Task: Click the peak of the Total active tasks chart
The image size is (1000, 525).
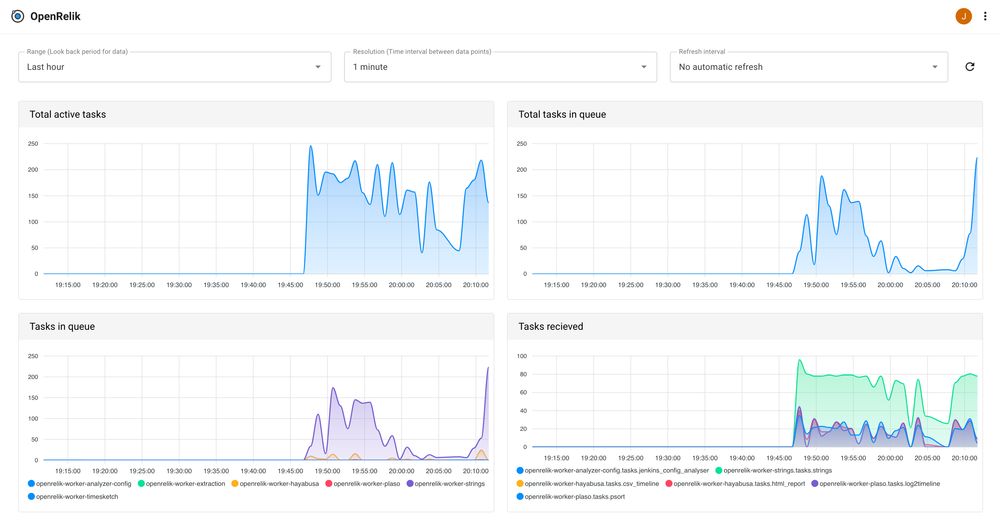Action: click(311, 147)
